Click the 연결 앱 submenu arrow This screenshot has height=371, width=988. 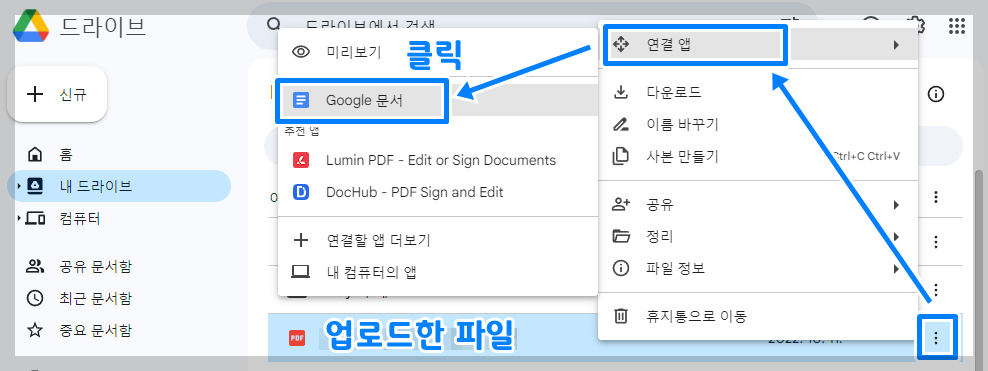tap(896, 45)
